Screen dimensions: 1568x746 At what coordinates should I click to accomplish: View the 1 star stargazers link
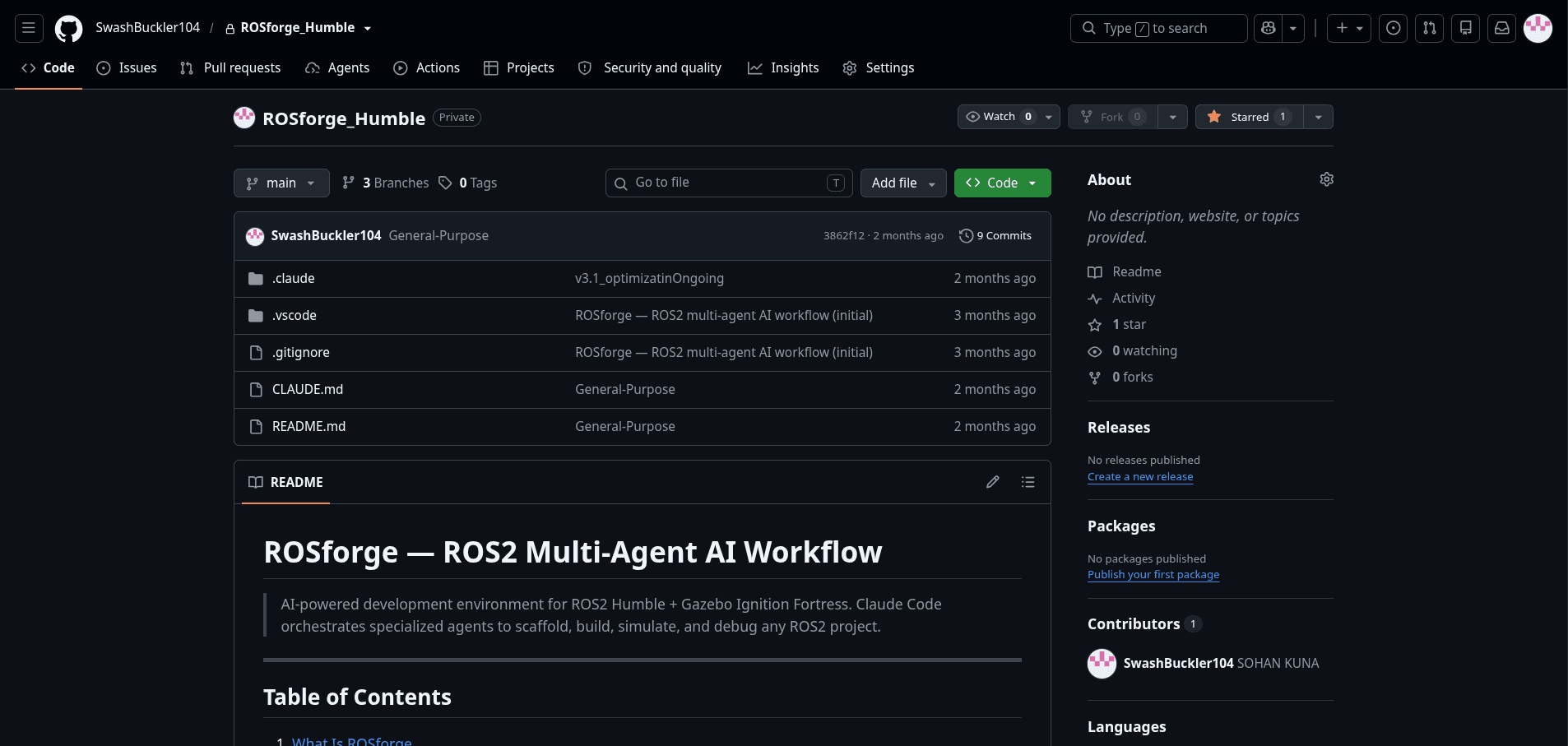coord(1116,325)
